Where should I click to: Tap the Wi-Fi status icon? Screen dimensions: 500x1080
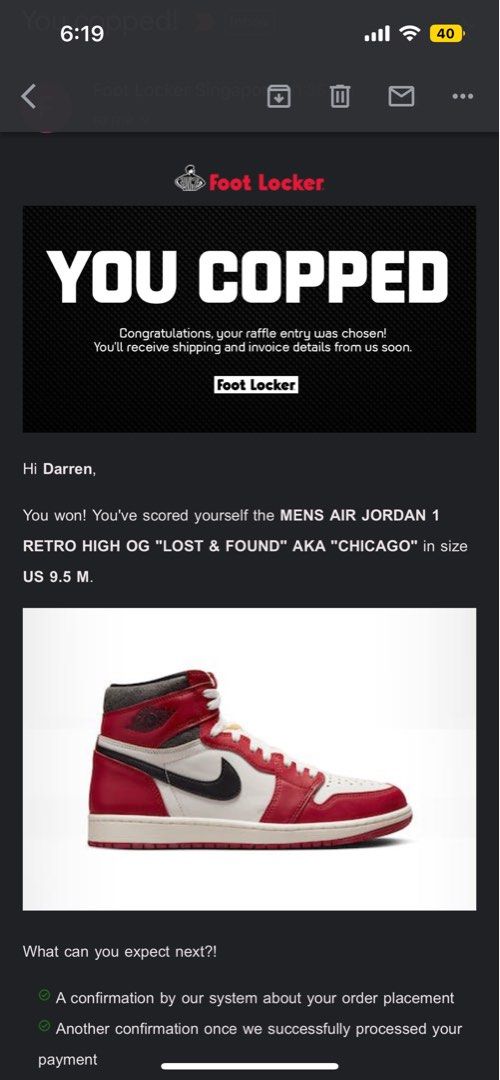tap(410, 33)
